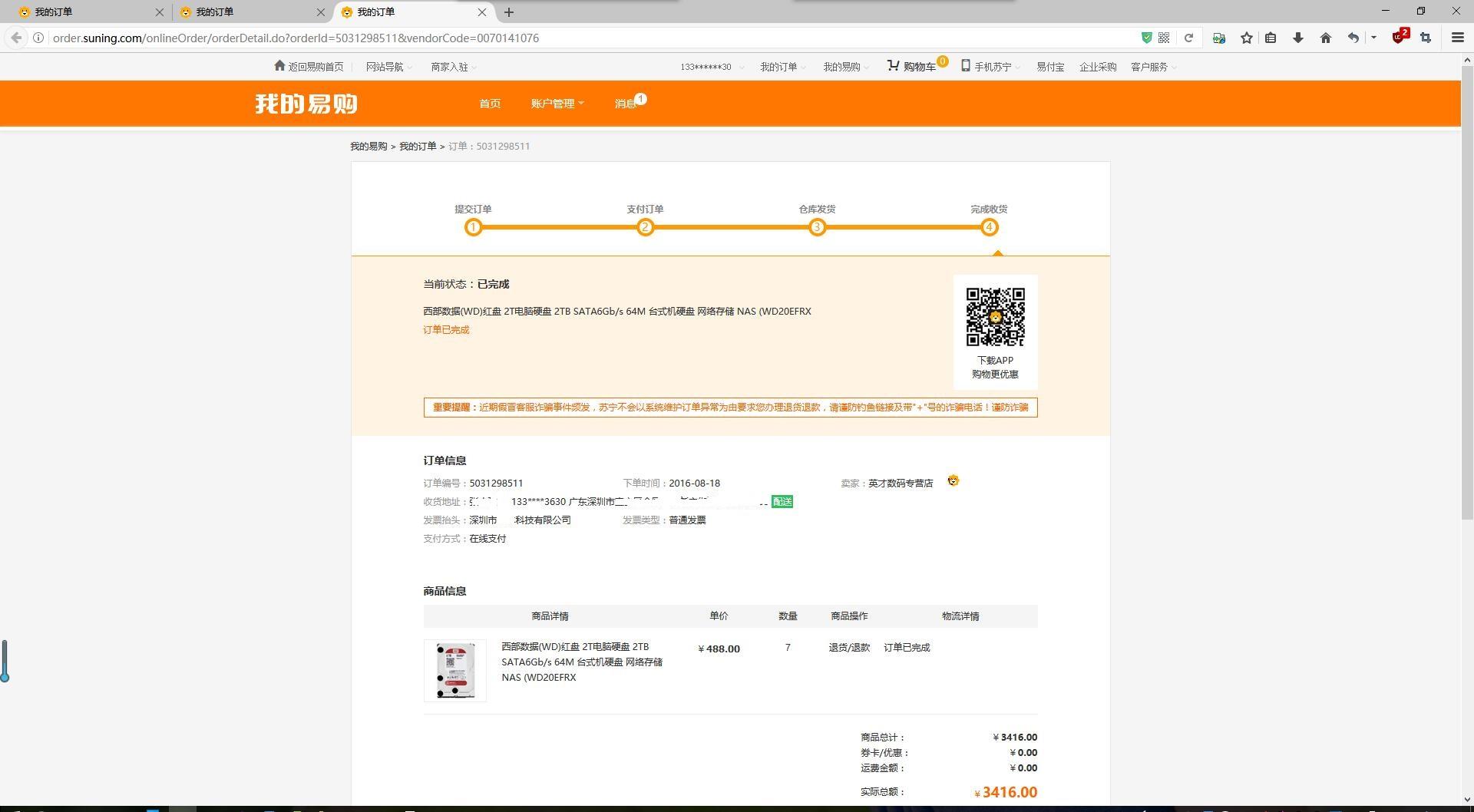Click 我的订单 in the breadcrumb

pyautogui.click(x=418, y=146)
